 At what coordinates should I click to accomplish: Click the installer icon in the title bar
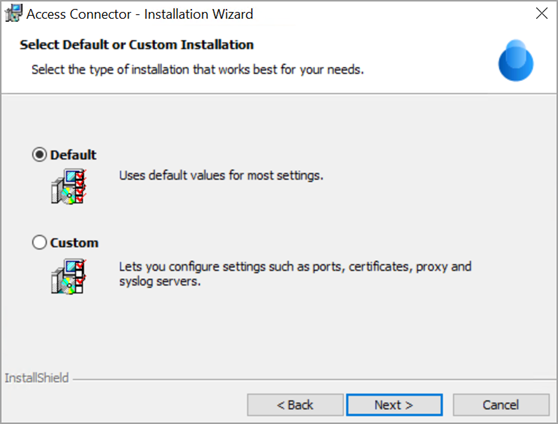[x=14, y=14]
